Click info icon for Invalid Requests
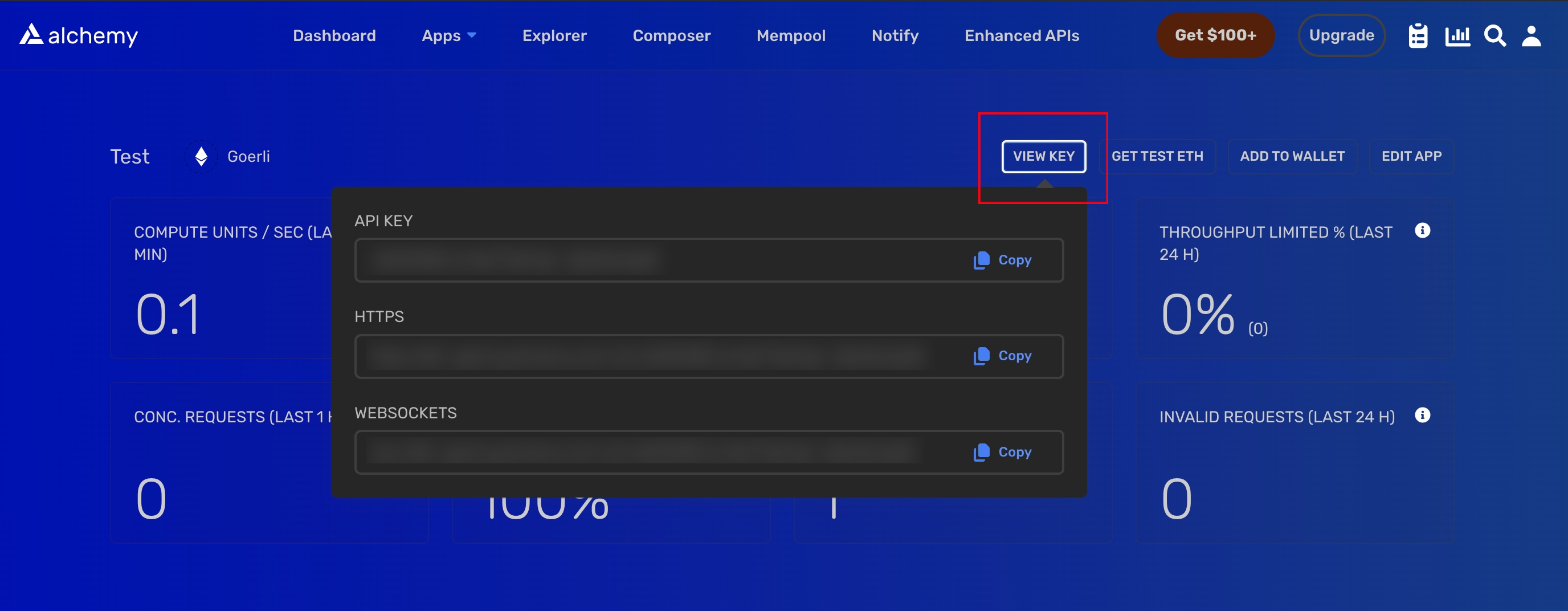This screenshot has height=611, width=1568. pyautogui.click(x=1422, y=415)
